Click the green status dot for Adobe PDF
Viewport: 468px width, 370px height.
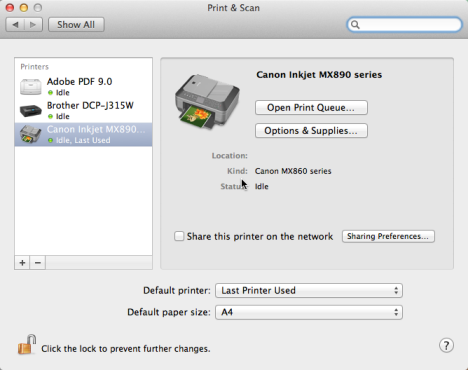pyautogui.click(x=50, y=93)
